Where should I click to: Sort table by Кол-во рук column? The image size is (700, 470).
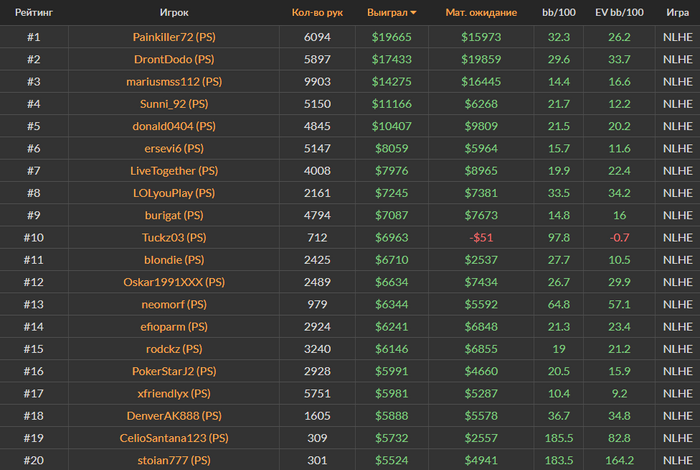point(317,12)
